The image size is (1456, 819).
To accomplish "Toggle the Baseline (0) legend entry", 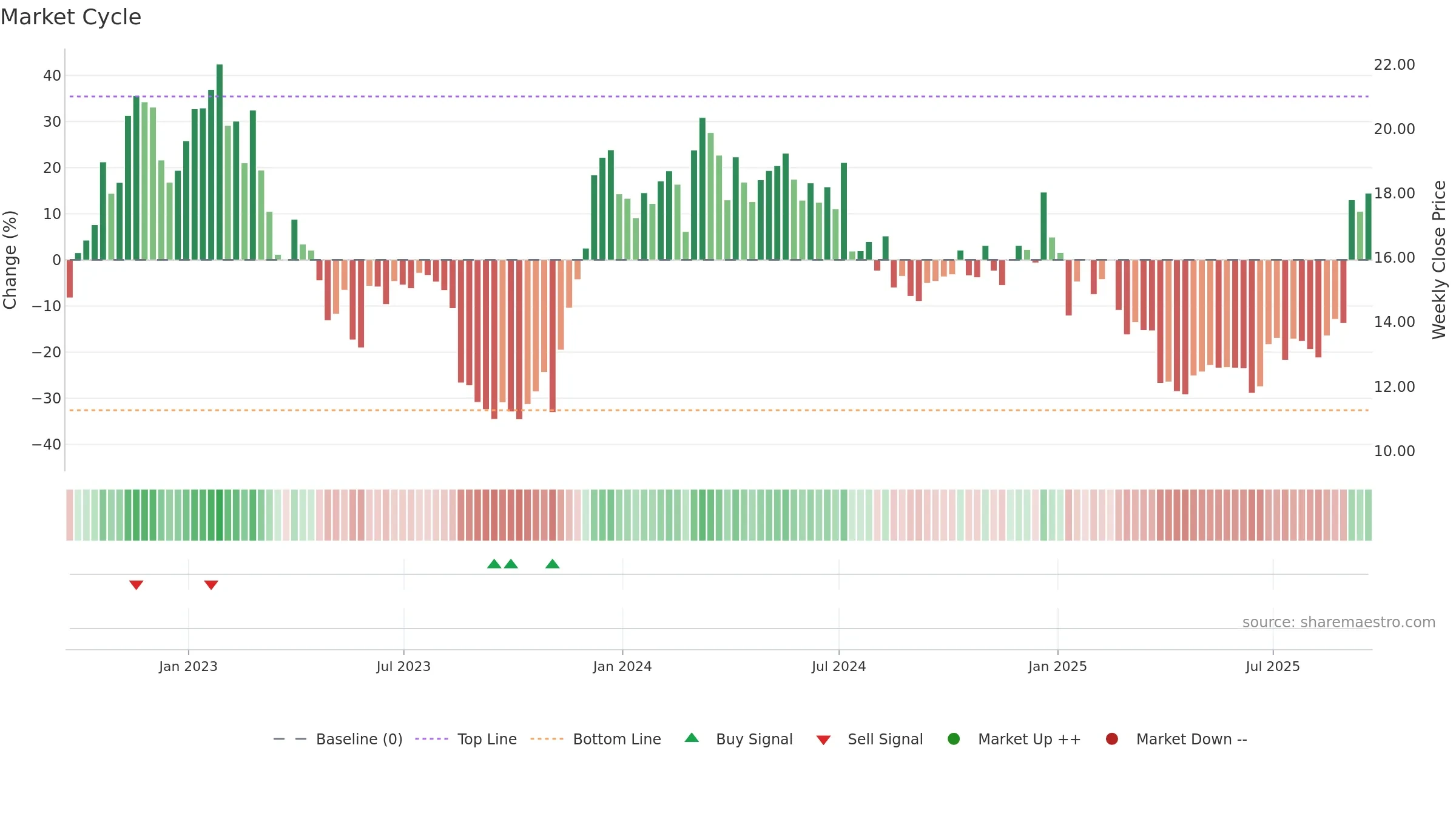I will click(x=338, y=739).
